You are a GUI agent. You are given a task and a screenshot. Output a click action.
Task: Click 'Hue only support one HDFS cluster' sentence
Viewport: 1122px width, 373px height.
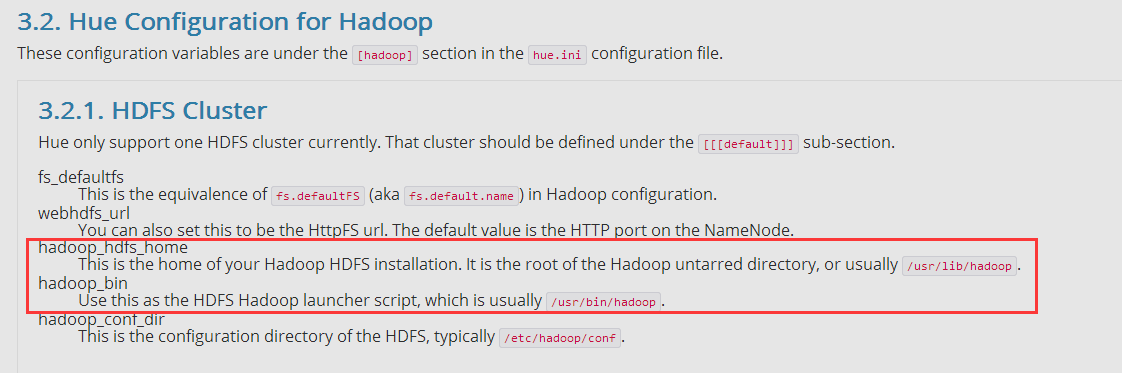point(467,142)
